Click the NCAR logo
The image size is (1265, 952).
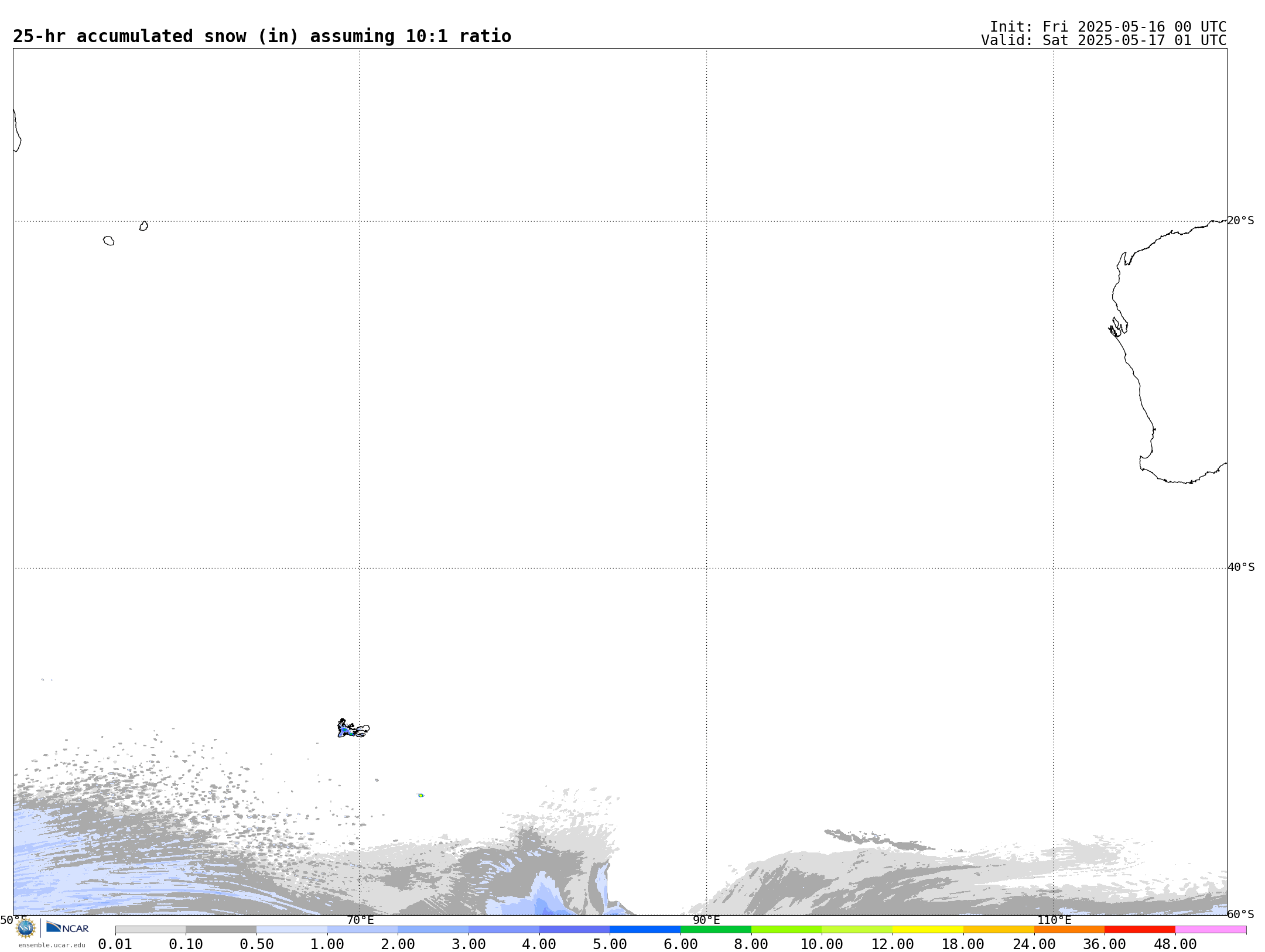[x=67, y=927]
